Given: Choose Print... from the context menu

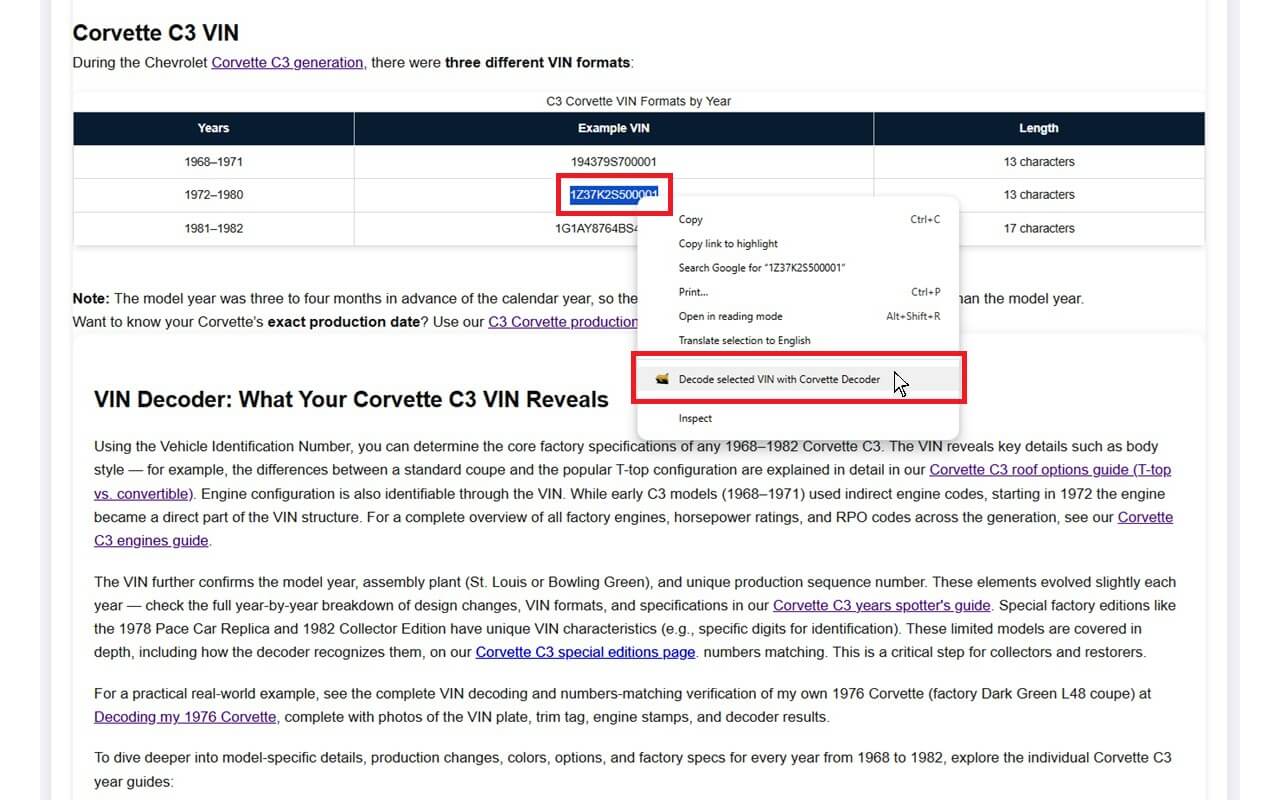Looking at the screenshot, I should (x=798, y=292).
